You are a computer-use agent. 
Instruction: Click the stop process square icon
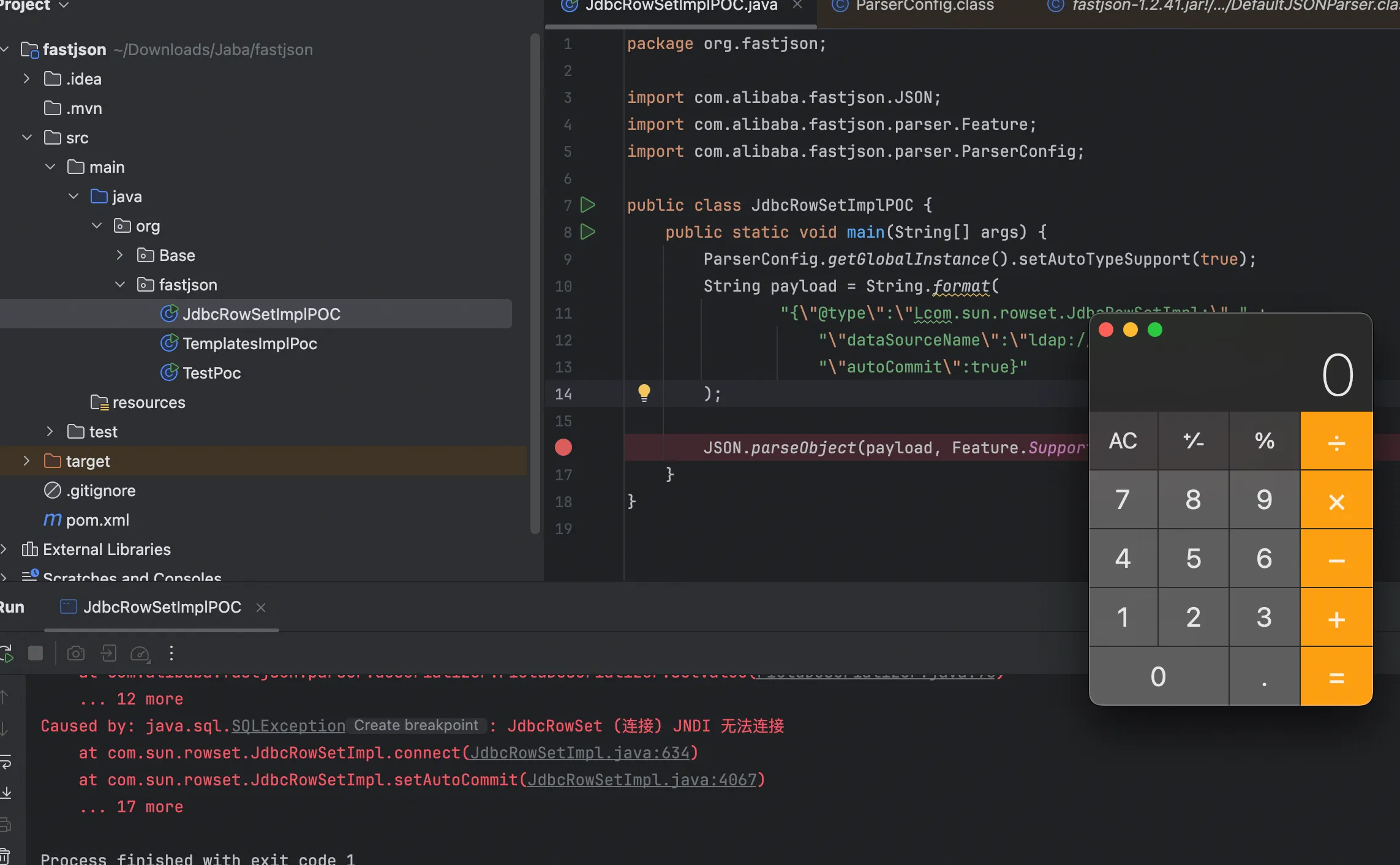(36, 653)
